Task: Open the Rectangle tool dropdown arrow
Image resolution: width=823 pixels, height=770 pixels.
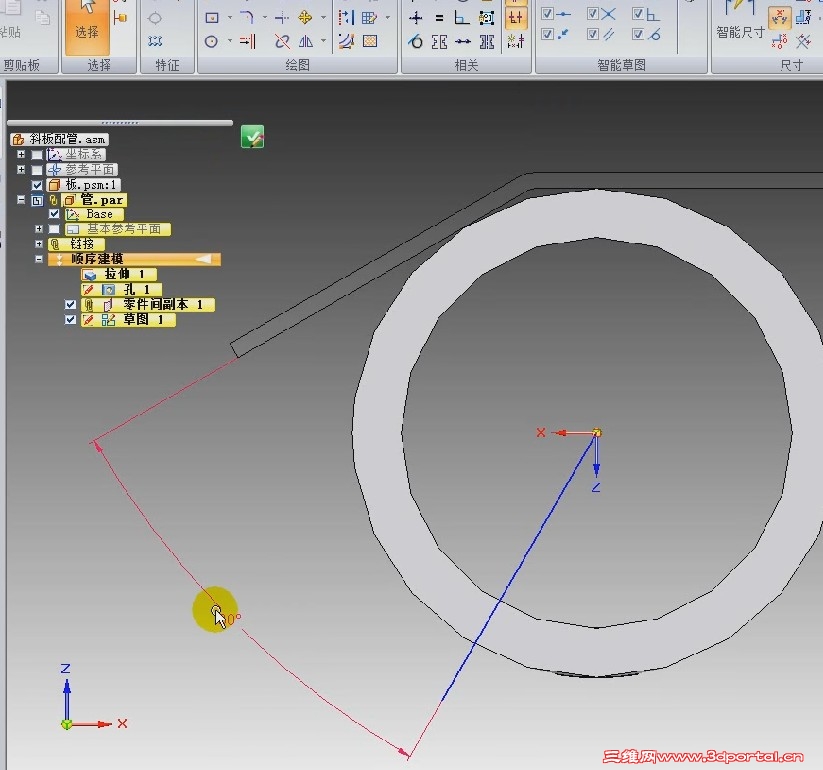Action: [x=230, y=18]
